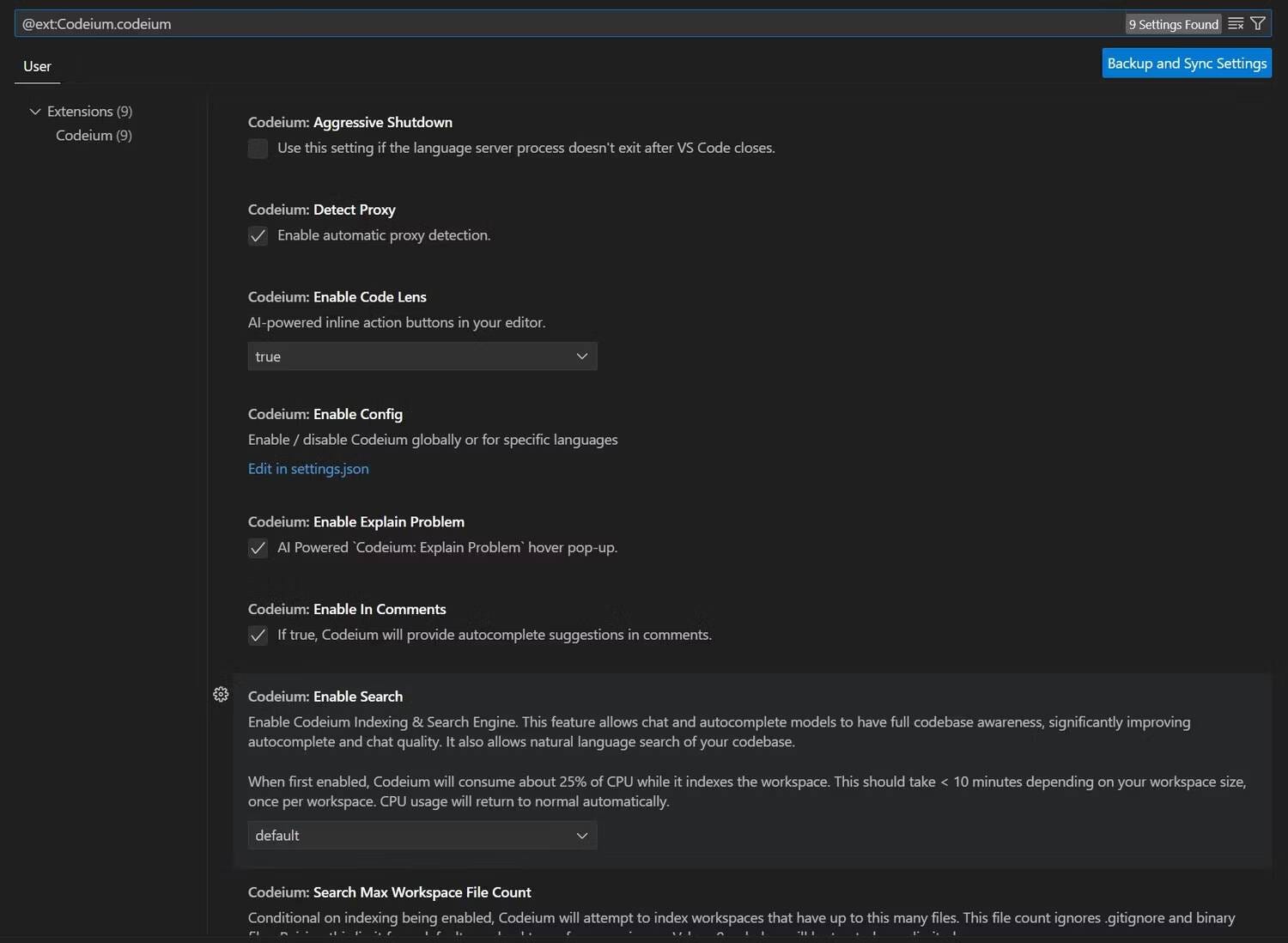Click the 9 Settings Found badge
The width and height of the screenshot is (1288, 943).
coord(1173,25)
